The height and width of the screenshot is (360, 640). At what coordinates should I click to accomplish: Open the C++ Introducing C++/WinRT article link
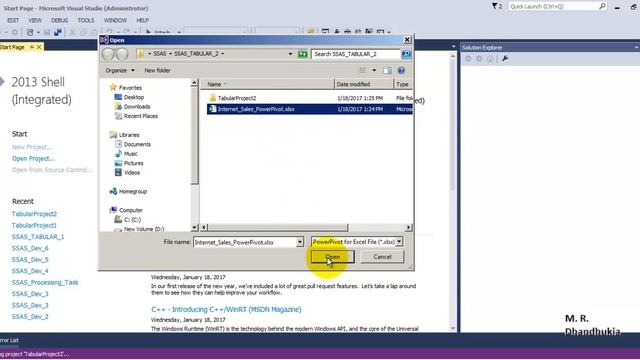(x=226, y=309)
